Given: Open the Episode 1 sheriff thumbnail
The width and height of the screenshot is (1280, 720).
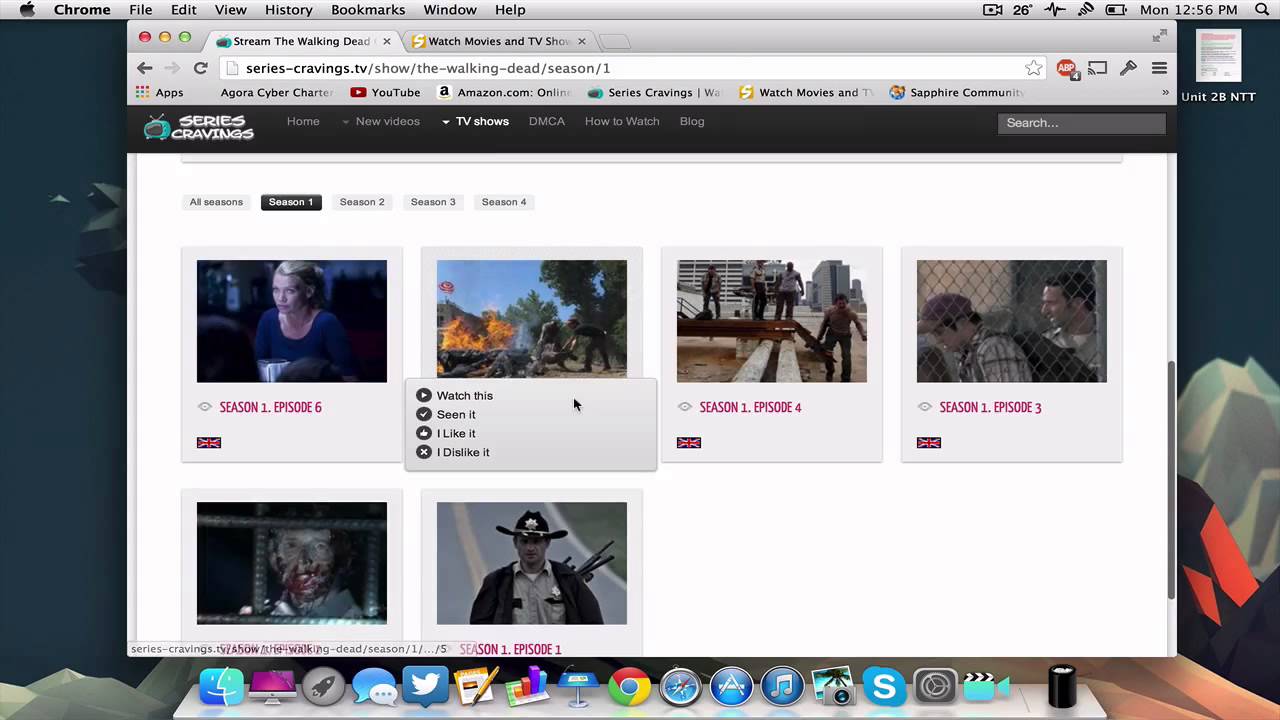Looking at the screenshot, I should (532, 563).
